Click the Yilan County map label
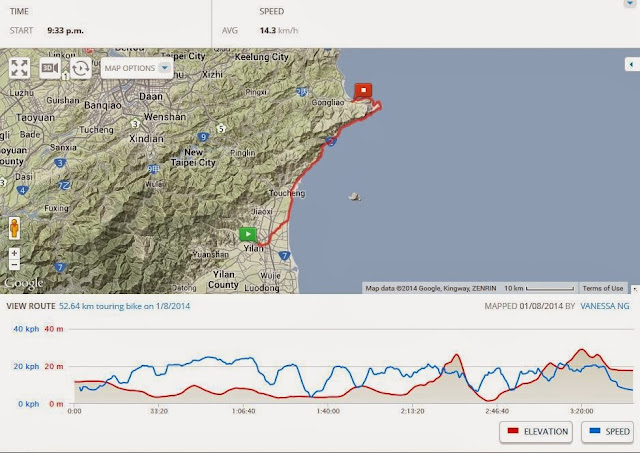Viewport: 640px width, 453px height. click(223, 280)
